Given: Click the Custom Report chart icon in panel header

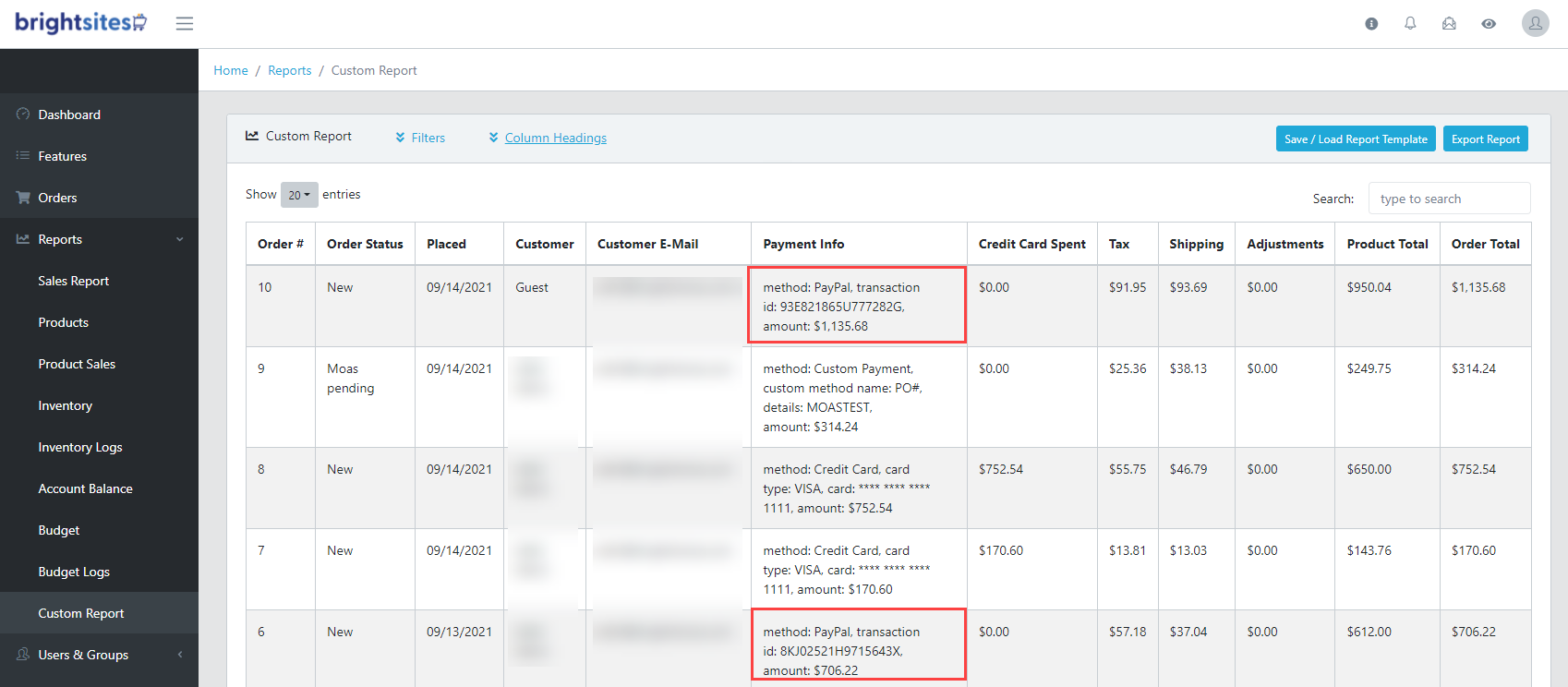Looking at the screenshot, I should click(252, 136).
